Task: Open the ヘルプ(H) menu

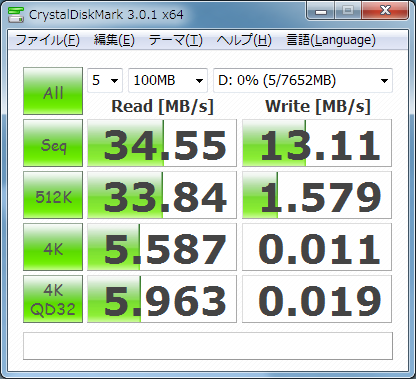Action: point(244,40)
